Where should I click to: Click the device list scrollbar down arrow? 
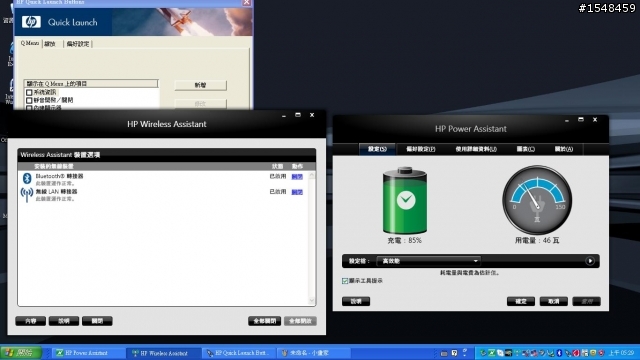(x=312, y=301)
